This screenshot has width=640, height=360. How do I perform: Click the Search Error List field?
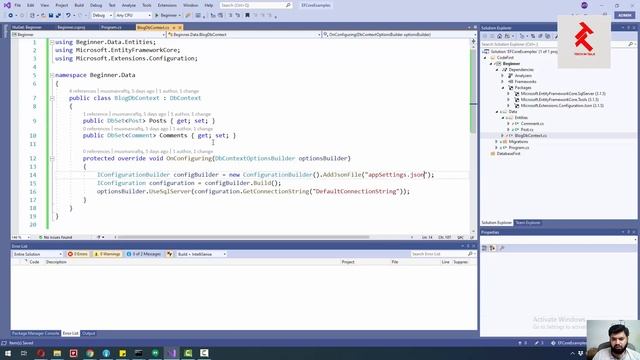click(x=442, y=254)
